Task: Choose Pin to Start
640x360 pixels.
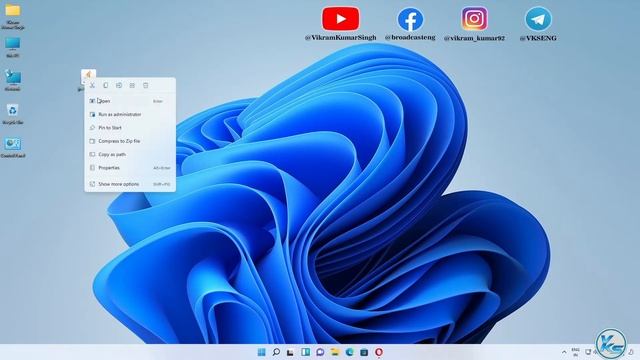Action: (x=130, y=128)
